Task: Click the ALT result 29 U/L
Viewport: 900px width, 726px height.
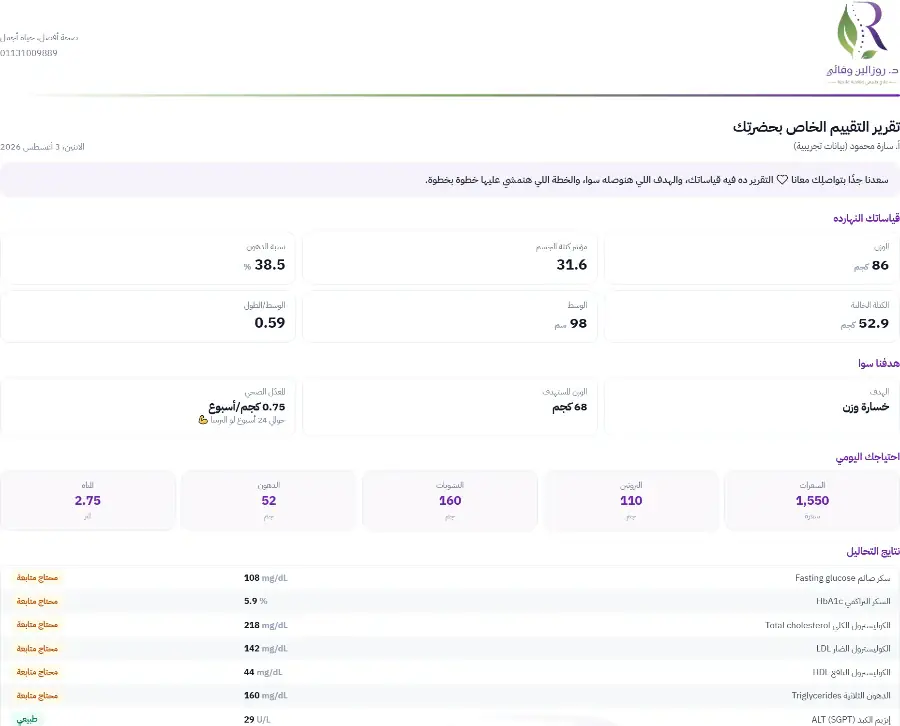Action: pos(257,720)
